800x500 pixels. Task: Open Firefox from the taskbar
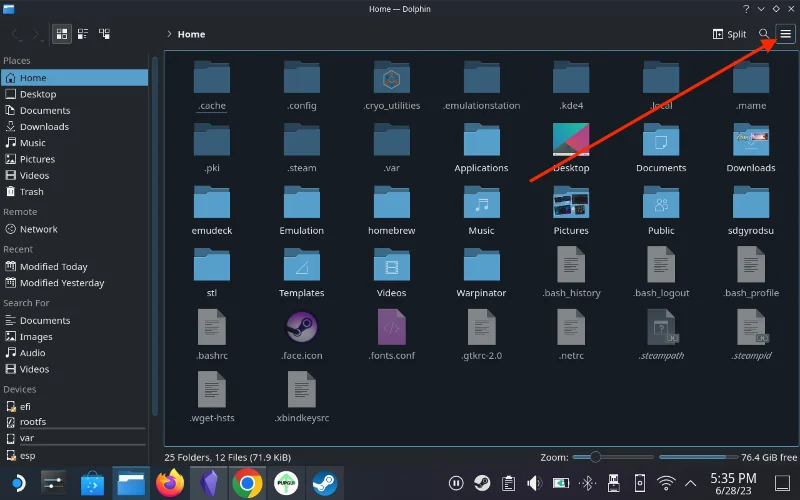click(170, 482)
